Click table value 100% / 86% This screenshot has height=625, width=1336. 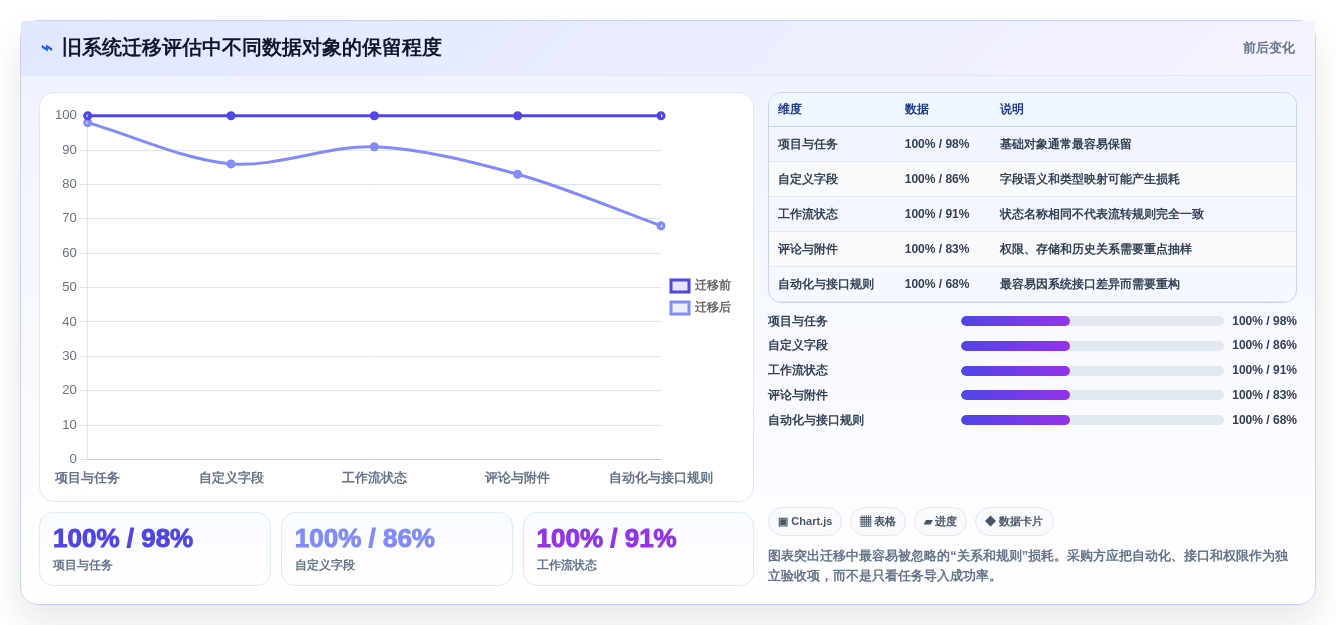tap(937, 180)
